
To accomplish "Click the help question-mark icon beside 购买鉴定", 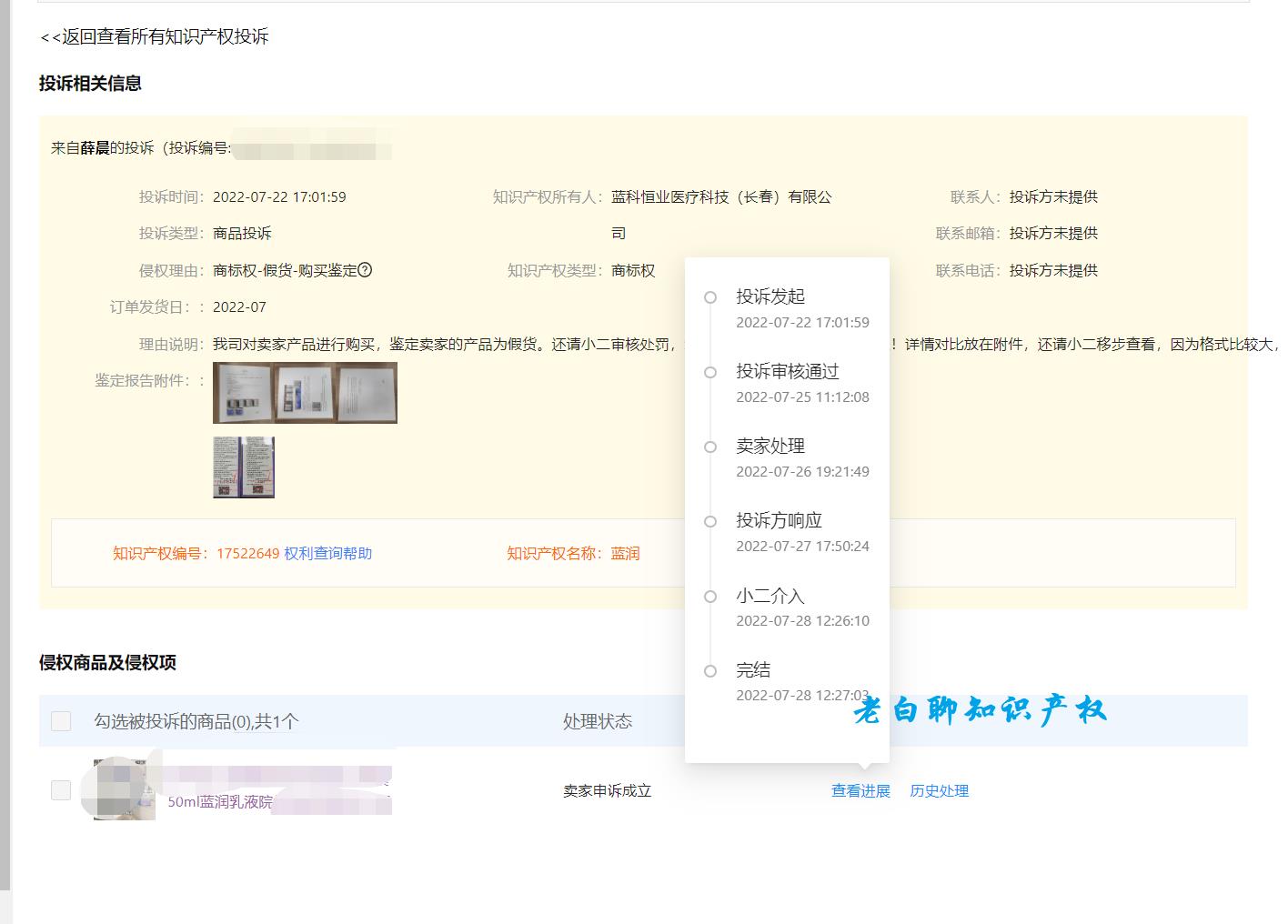I will point(365,269).
